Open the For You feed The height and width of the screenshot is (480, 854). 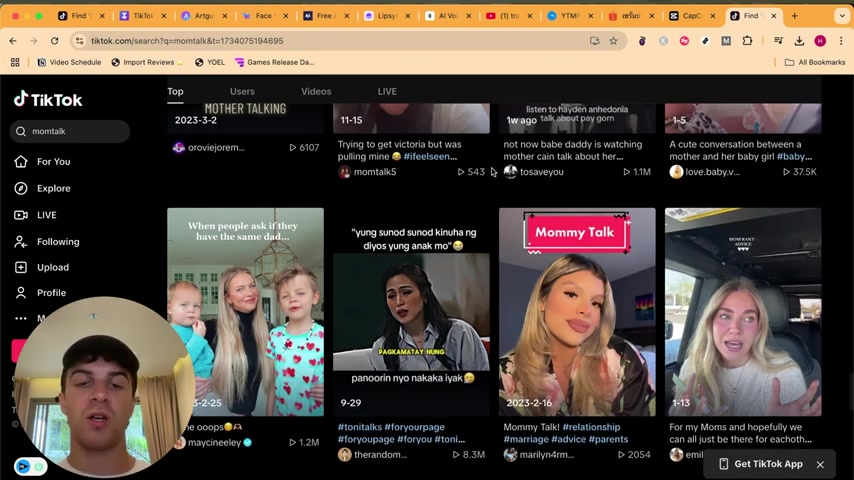tap(53, 162)
